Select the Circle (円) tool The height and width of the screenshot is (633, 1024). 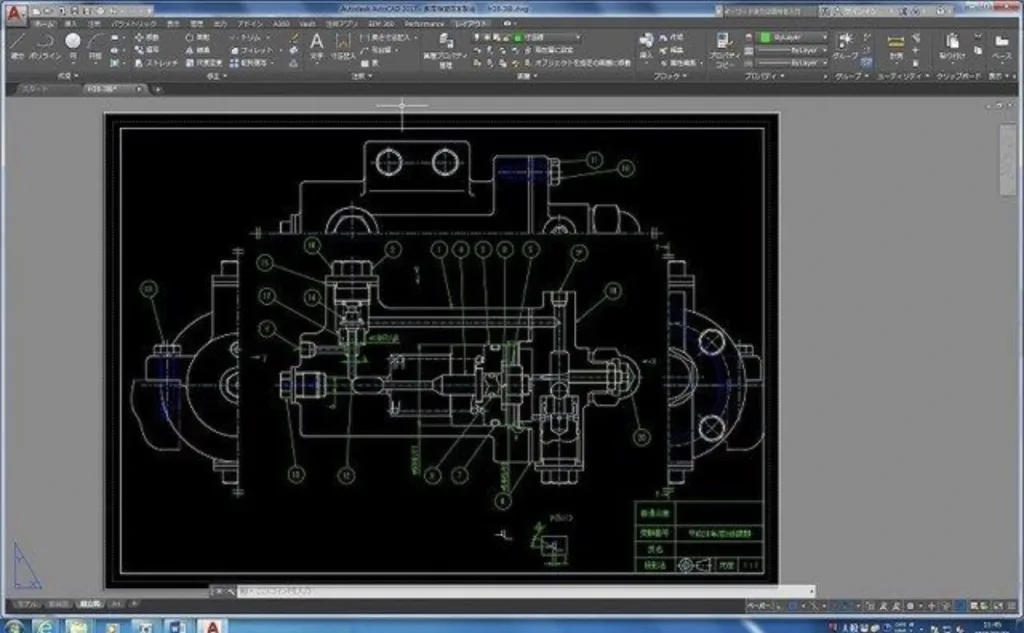pyautogui.click(x=73, y=46)
